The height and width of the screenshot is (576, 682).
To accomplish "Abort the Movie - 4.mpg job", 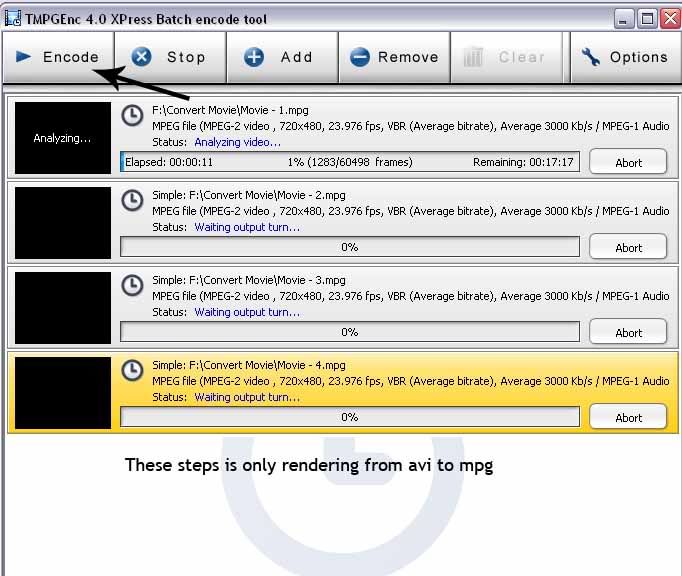I will tap(628, 417).
